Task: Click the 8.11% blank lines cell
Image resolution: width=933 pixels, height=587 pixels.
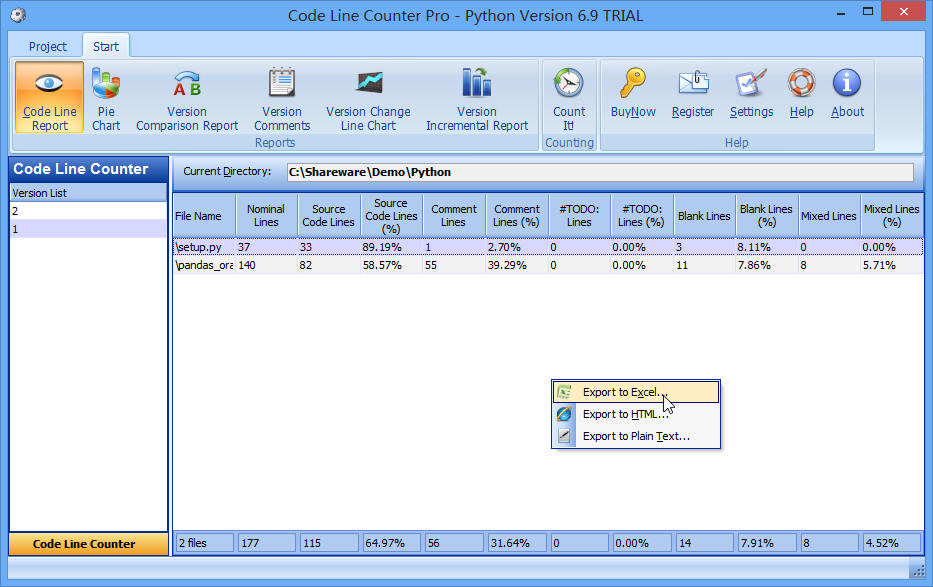Action: coord(766,247)
